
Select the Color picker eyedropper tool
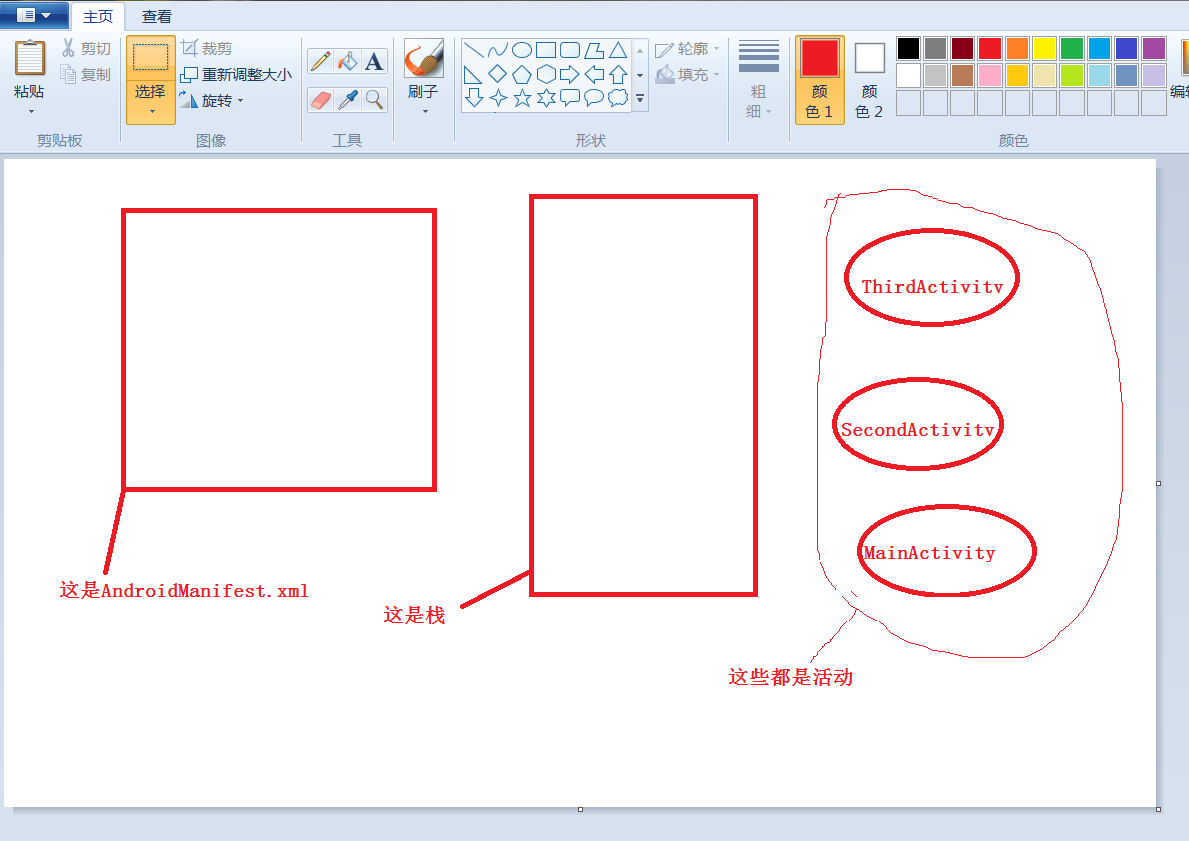(x=347, y=100)
